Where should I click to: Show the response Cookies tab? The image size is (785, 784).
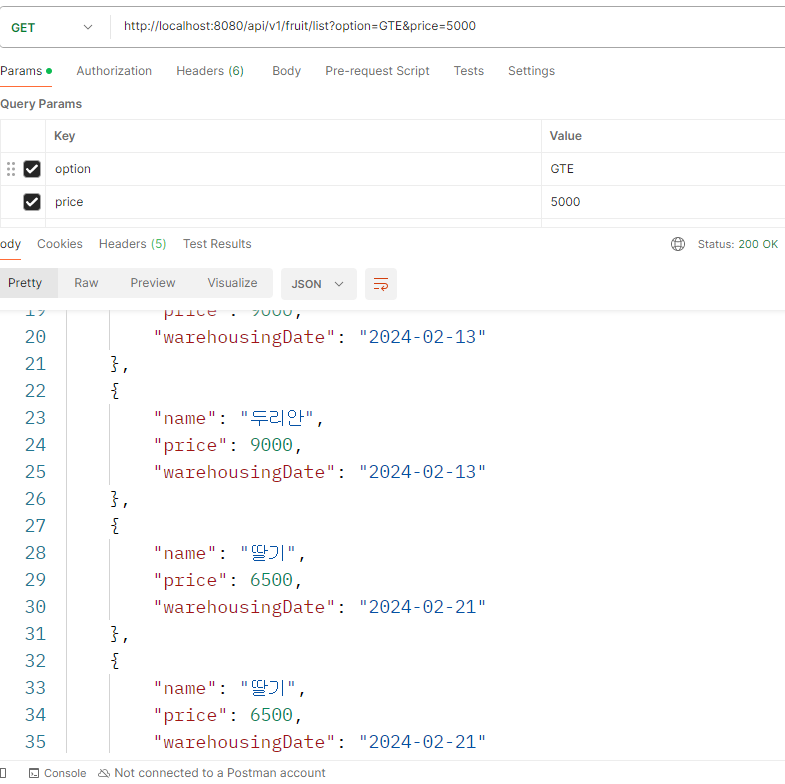(x=60, y=244)
